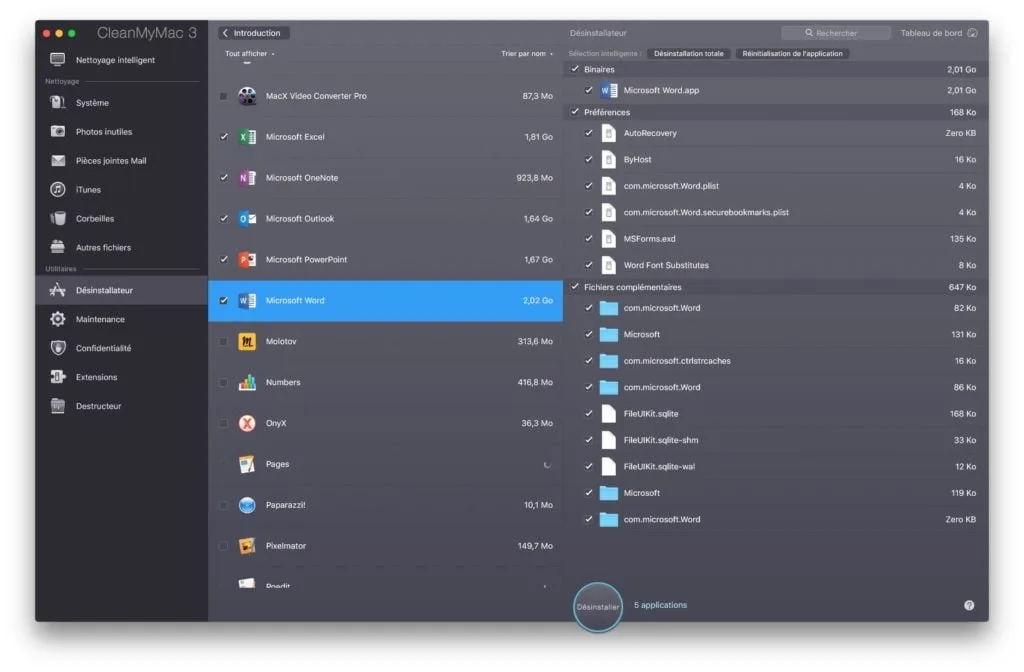Click the Molotov app icon
Screen dimensions: 1024x672
247,341
